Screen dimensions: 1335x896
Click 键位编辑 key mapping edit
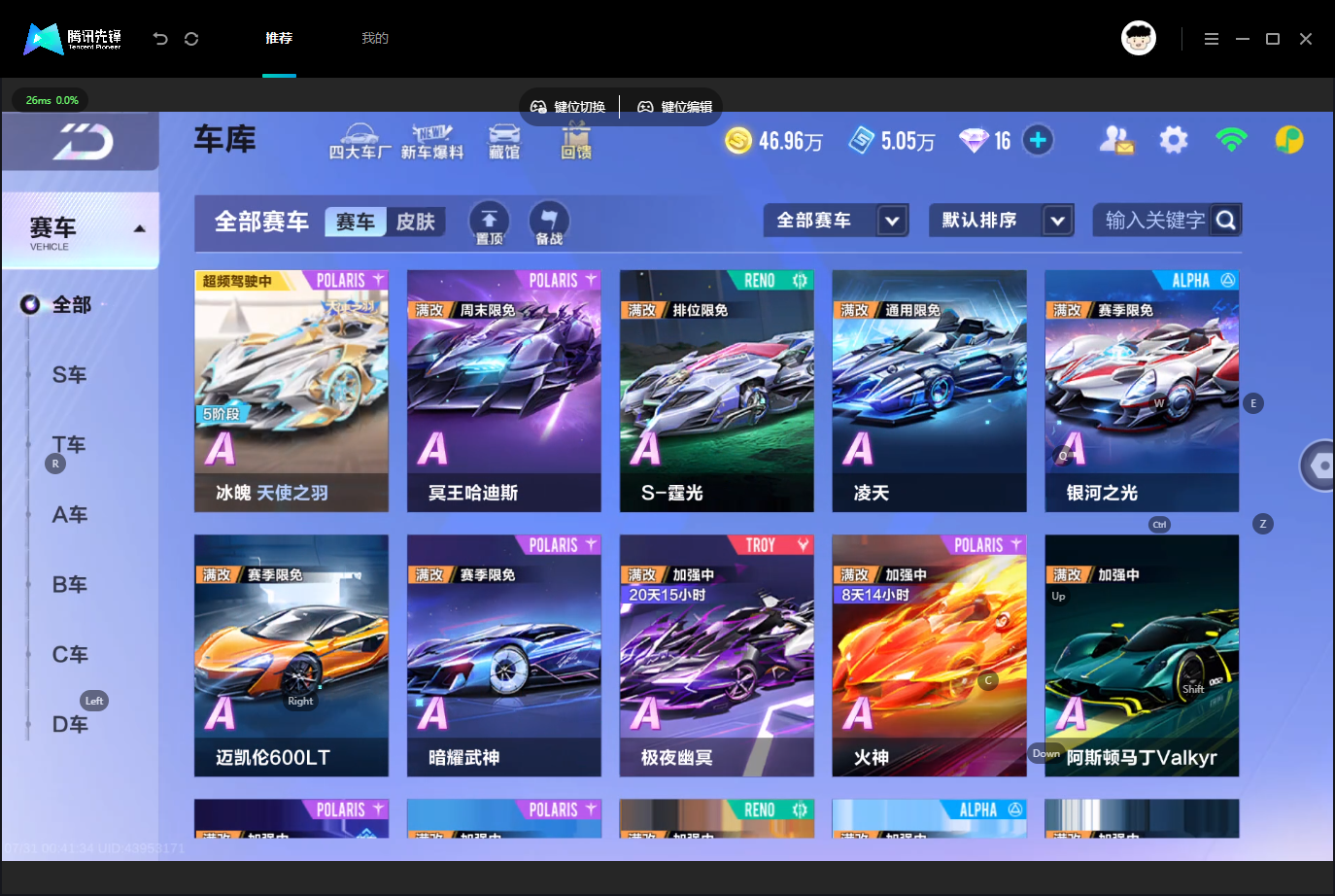(675, 107)
